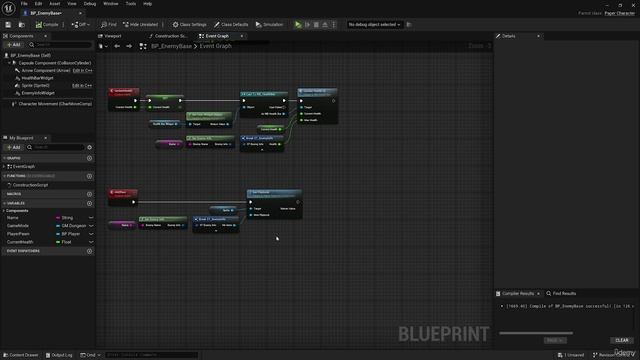The width and height of the screenshot is (640, 360).
Task: Click Edit in C++ link for Arrow Component
Action: tap(82, 71)
